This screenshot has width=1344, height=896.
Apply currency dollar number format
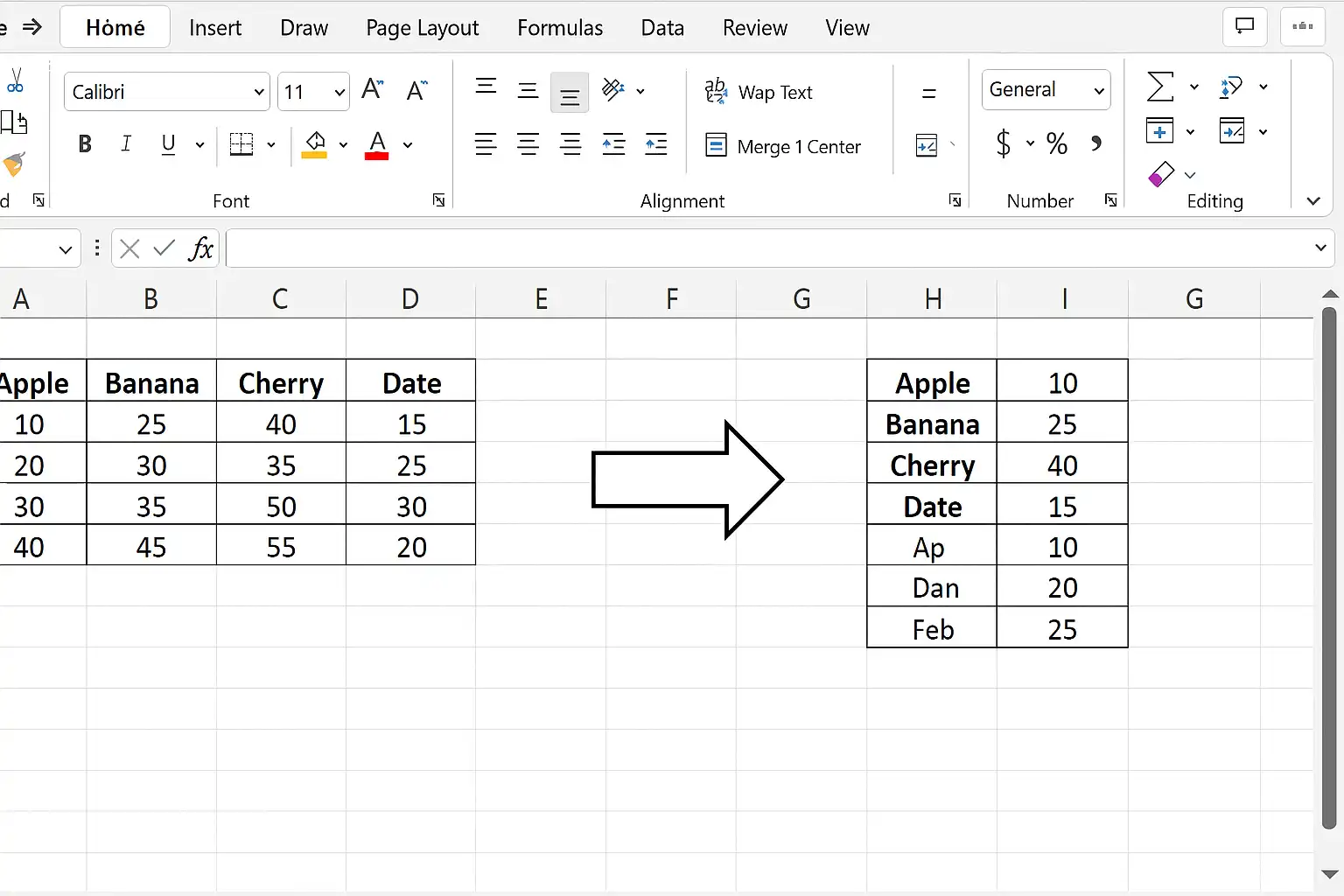1004,143
